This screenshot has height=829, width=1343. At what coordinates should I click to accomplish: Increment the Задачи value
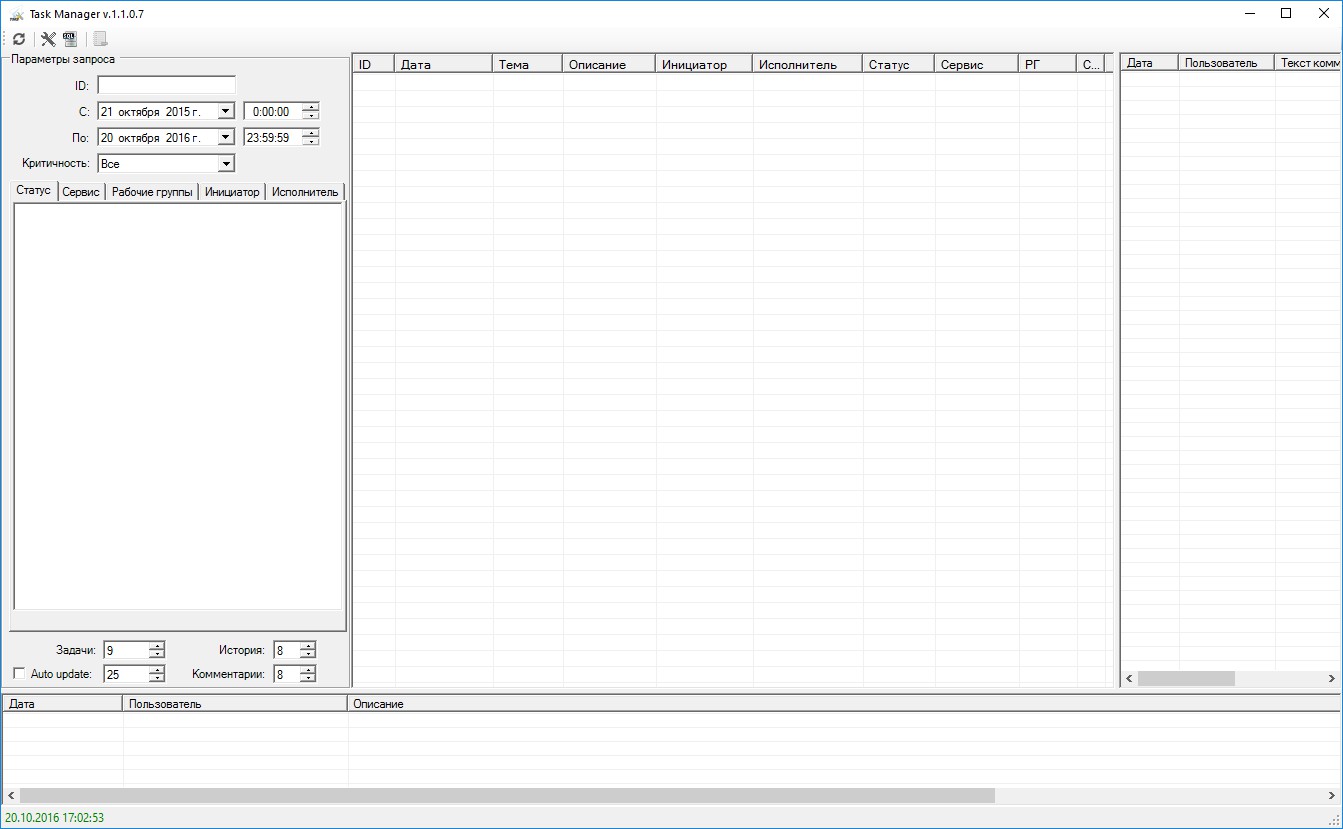[x=156, y=646]
